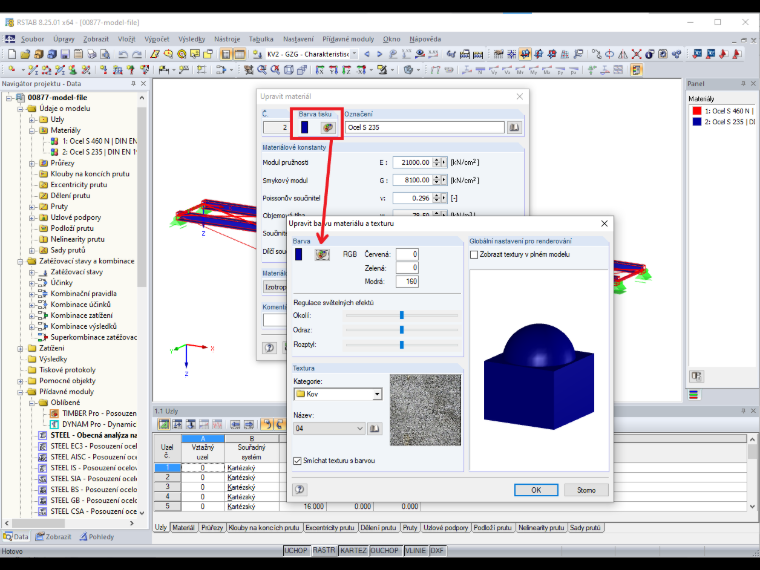The height and width of the screenshot is (570, 760).
Task: Enable Zobrazit textury v plném modelu
Action: pos(474,254)
